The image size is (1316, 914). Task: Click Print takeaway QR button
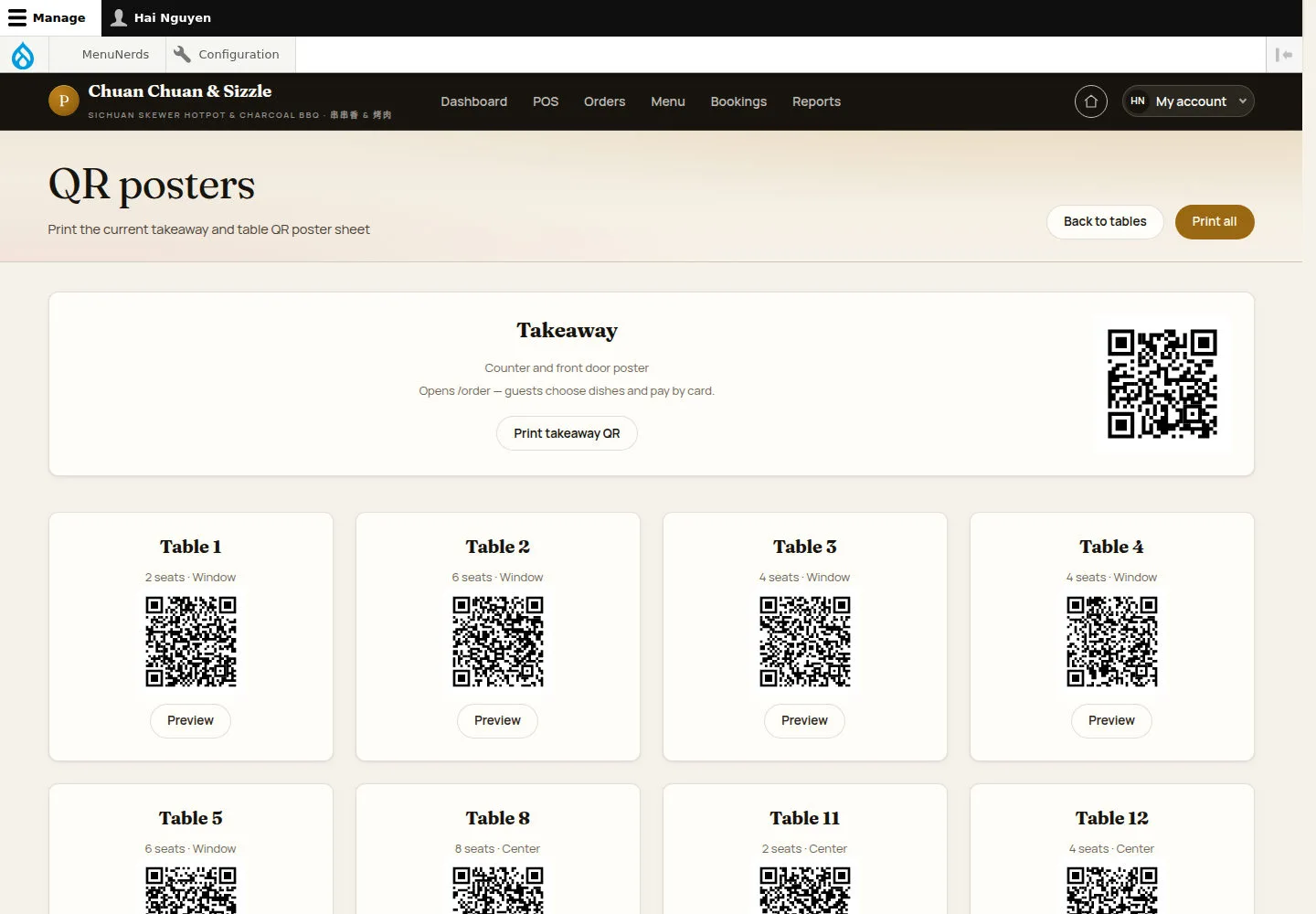pyautogui.click(x=567, y=433)
